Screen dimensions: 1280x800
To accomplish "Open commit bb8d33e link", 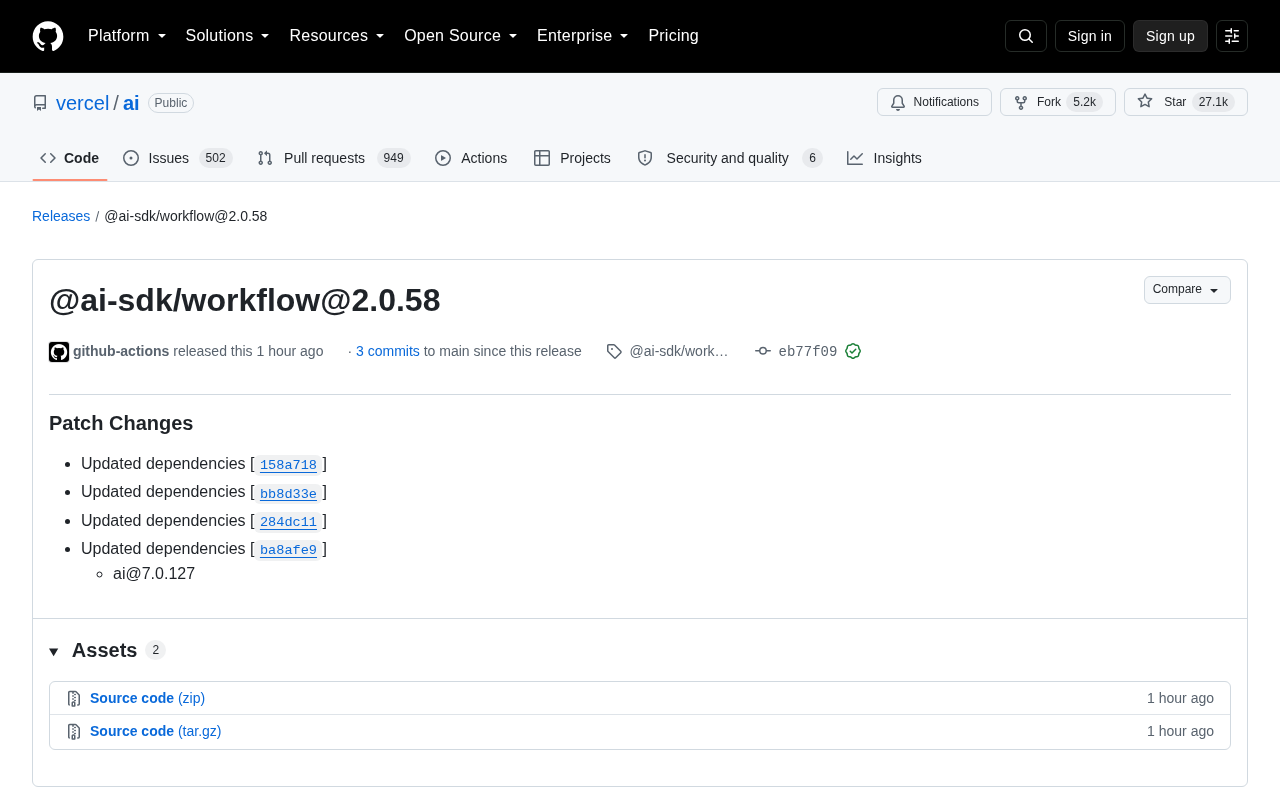I will 288,493.
